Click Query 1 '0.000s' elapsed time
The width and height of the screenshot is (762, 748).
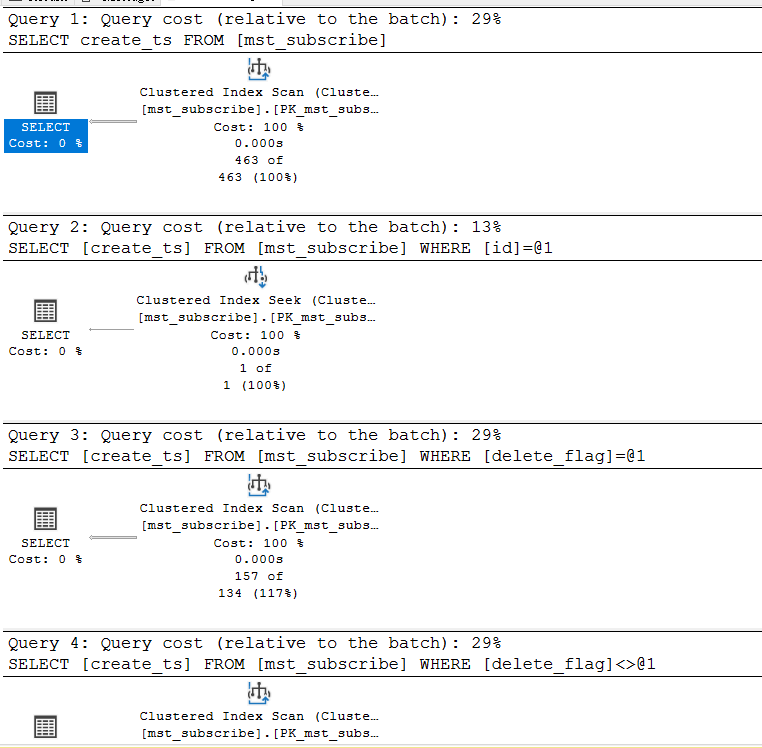click(259, 143)
